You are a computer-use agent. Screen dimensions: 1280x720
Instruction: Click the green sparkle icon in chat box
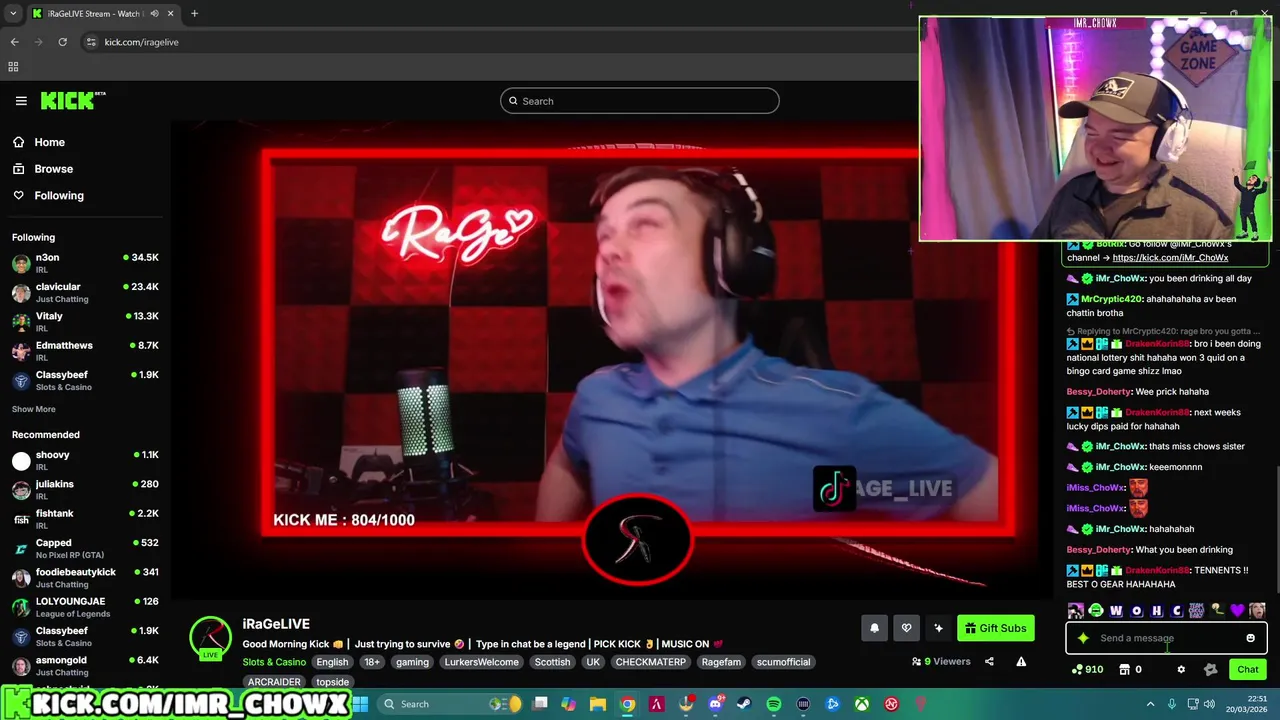pos(1083,638)
